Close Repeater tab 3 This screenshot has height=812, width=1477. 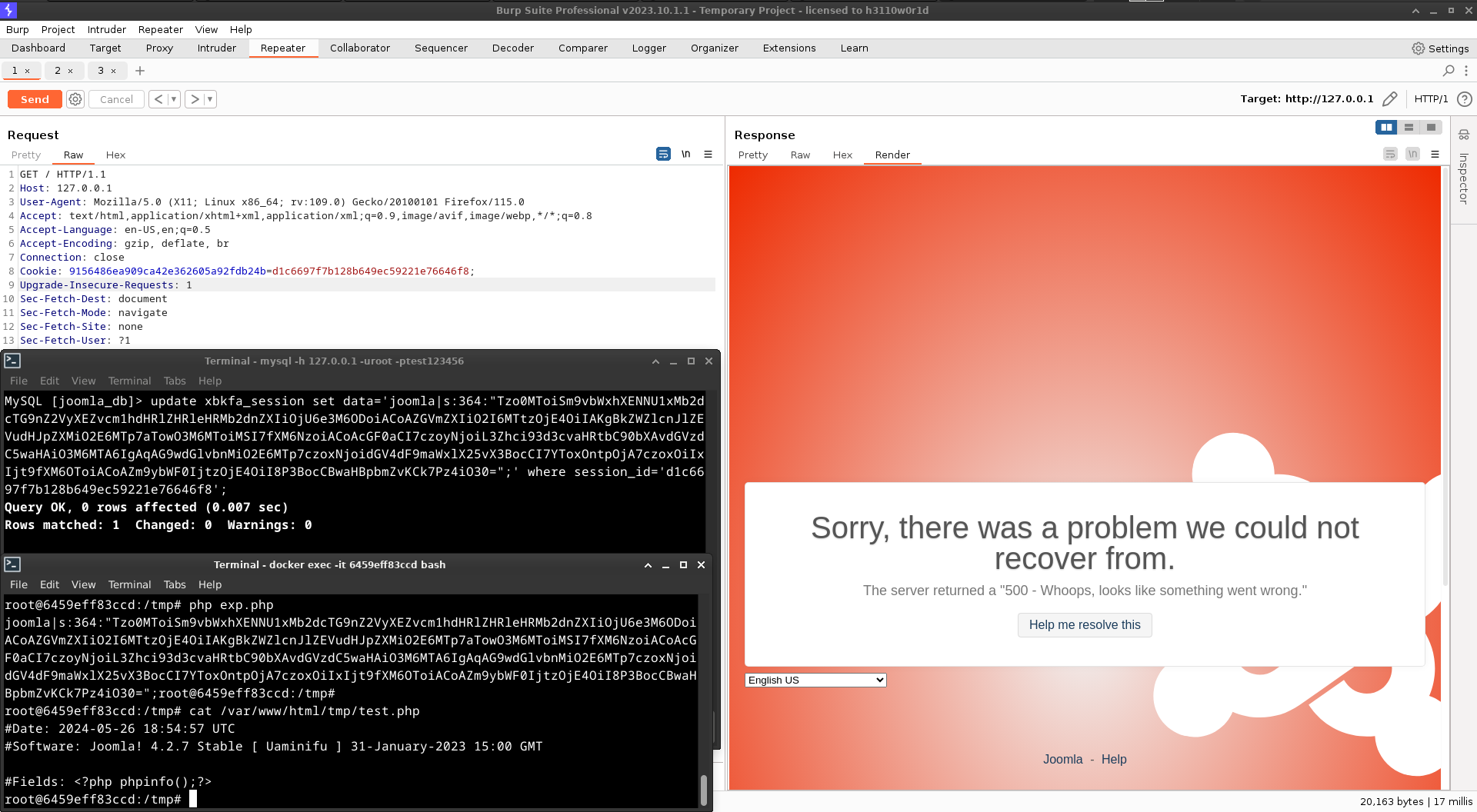114,71
